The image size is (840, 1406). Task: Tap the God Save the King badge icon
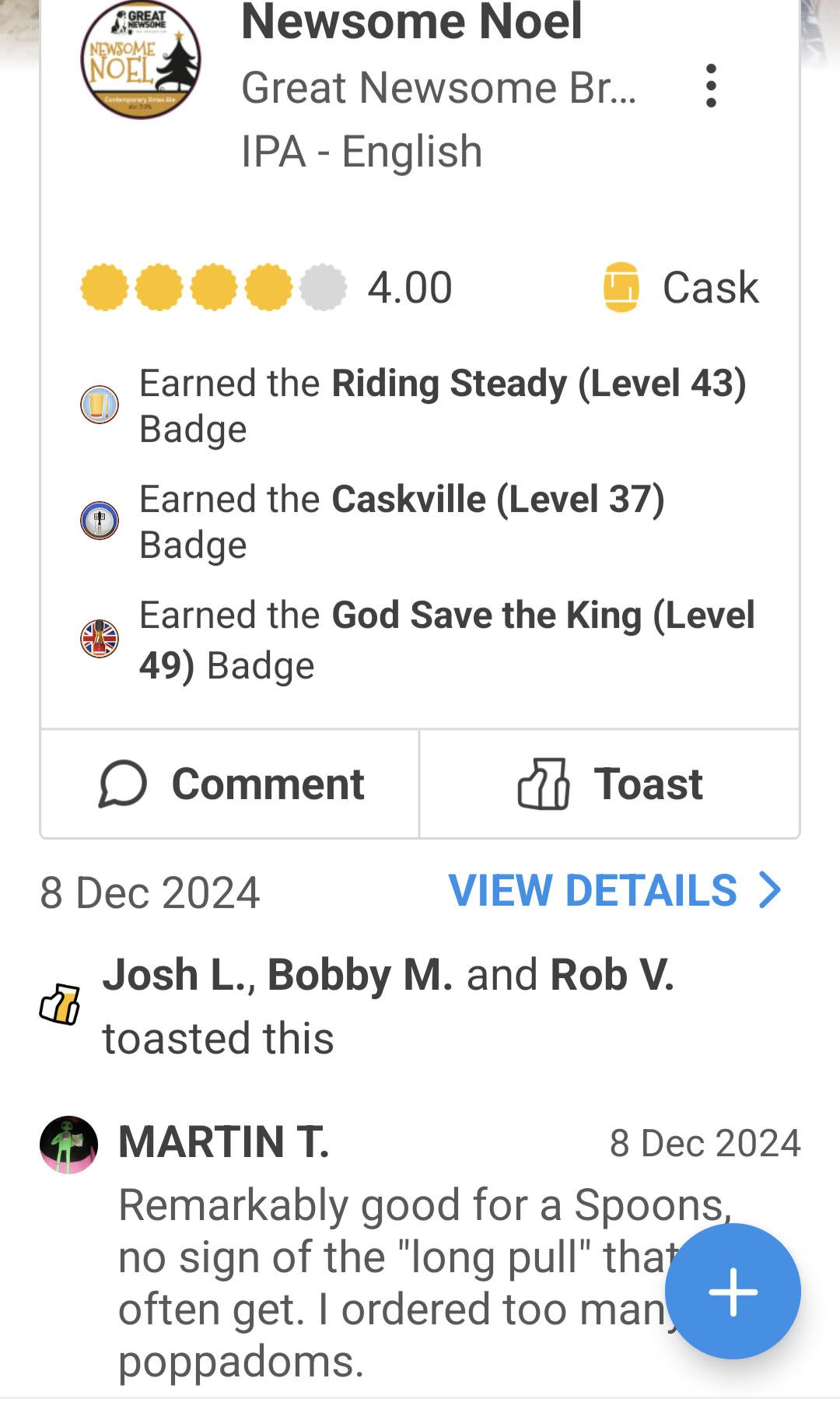[100, 639]
